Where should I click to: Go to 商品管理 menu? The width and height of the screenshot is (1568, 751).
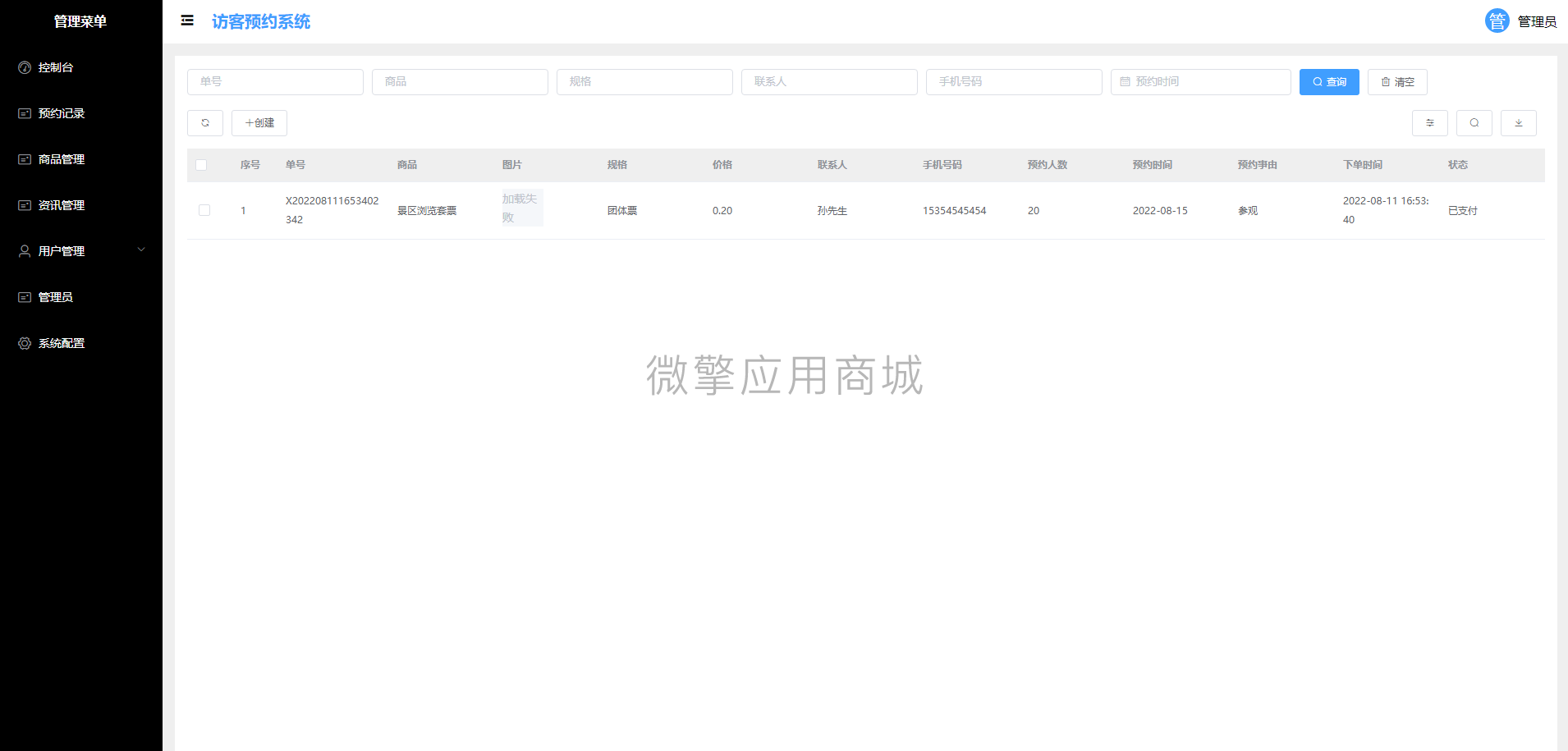pyautogui.click(x=81, y=159)
